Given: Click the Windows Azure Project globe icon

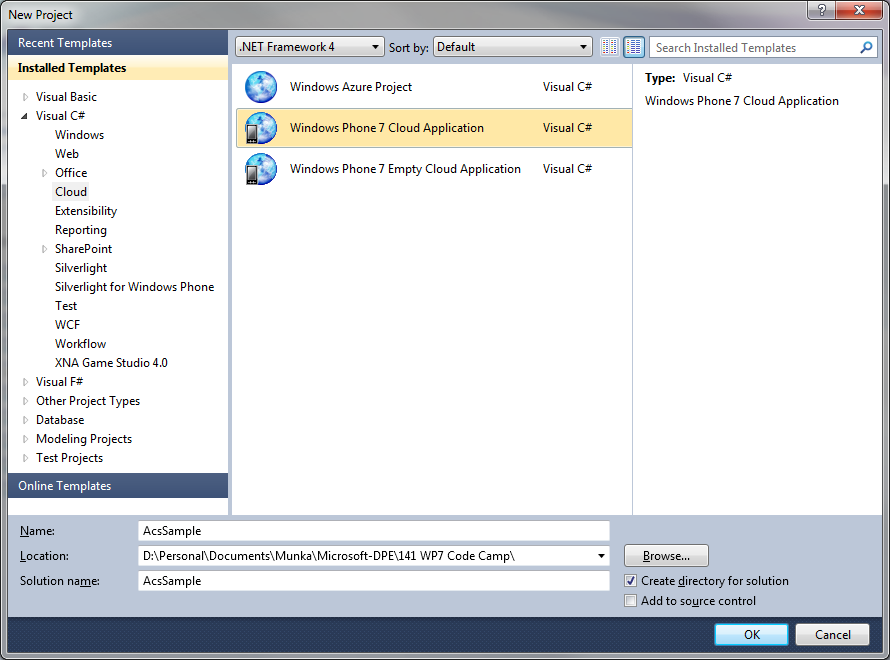Looking at the screenshot, I should pos(261,87).
